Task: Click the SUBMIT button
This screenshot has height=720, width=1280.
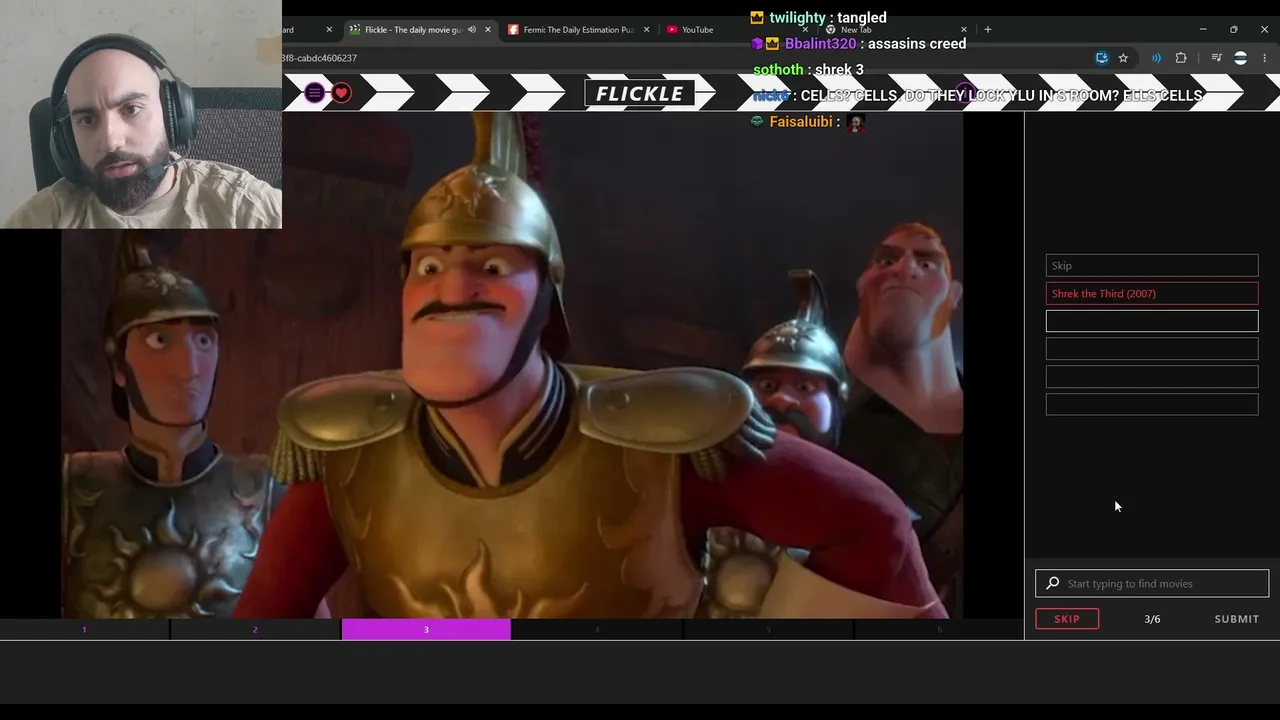Action: click(1237, 619)
